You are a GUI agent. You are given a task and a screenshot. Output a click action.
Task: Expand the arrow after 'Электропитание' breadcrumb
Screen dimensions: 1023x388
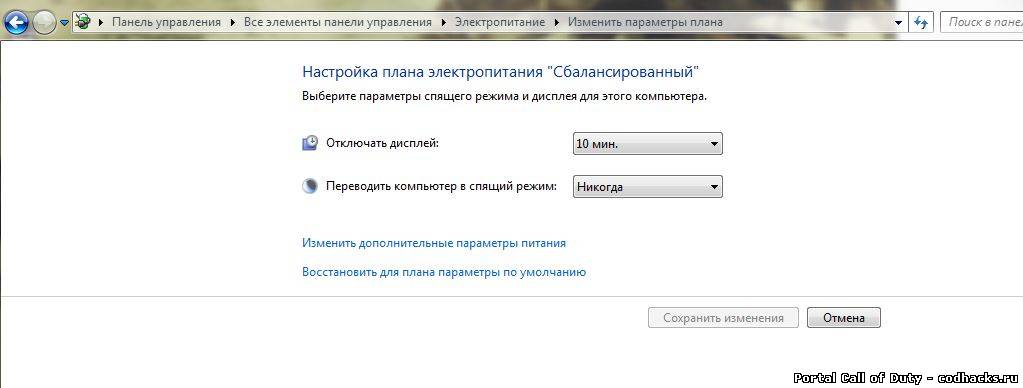pyautogui.click(x=557, y=22)
